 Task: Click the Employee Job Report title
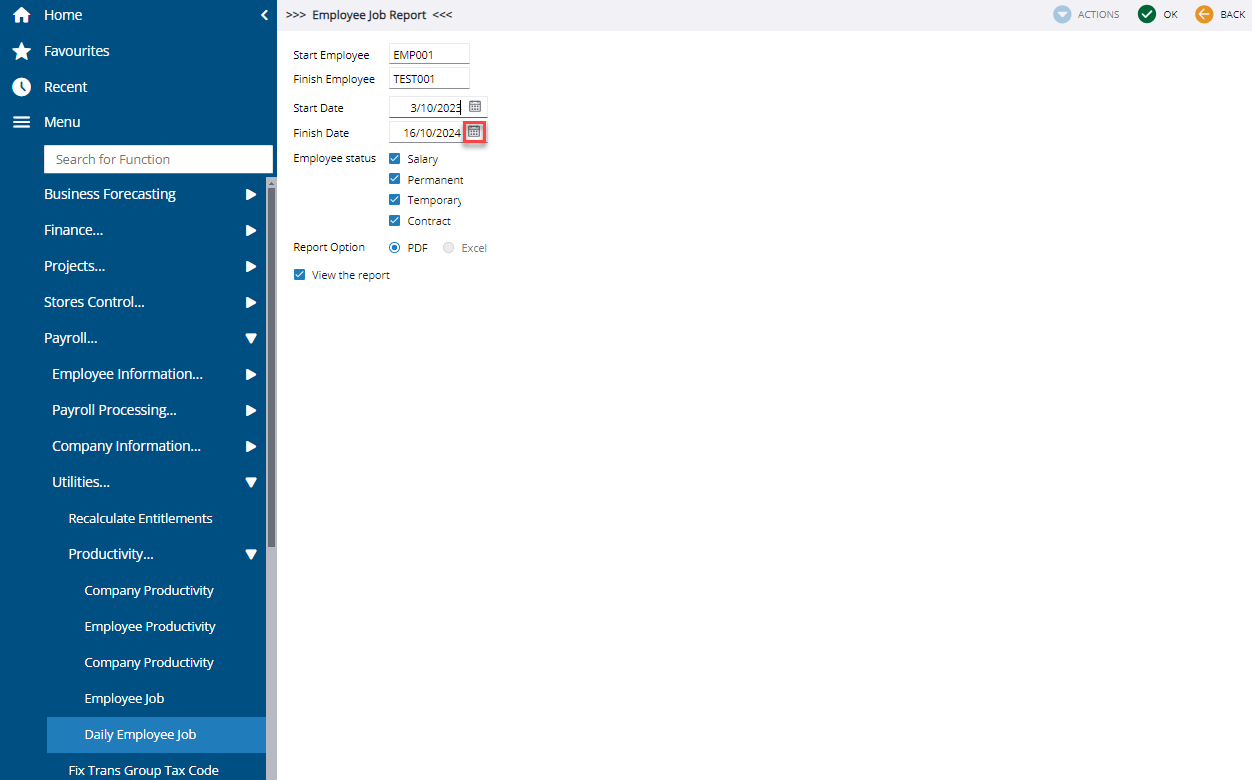click(x=369, y=15)
